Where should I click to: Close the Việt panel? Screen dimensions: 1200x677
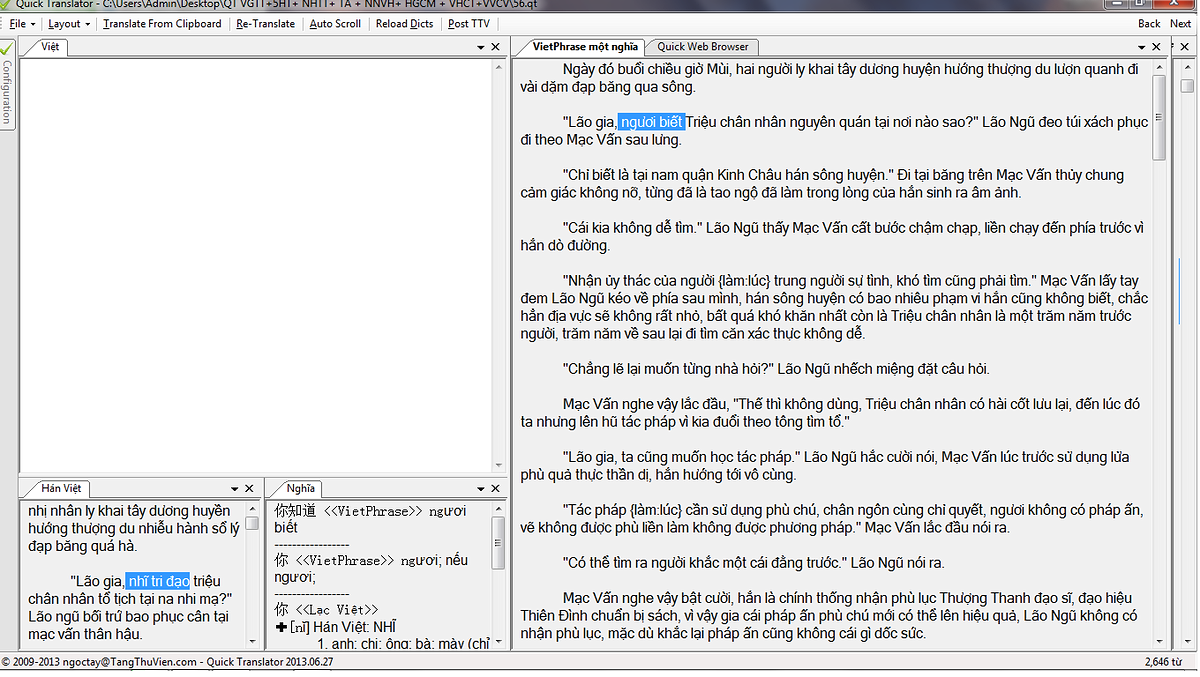[x=495, y=47]
